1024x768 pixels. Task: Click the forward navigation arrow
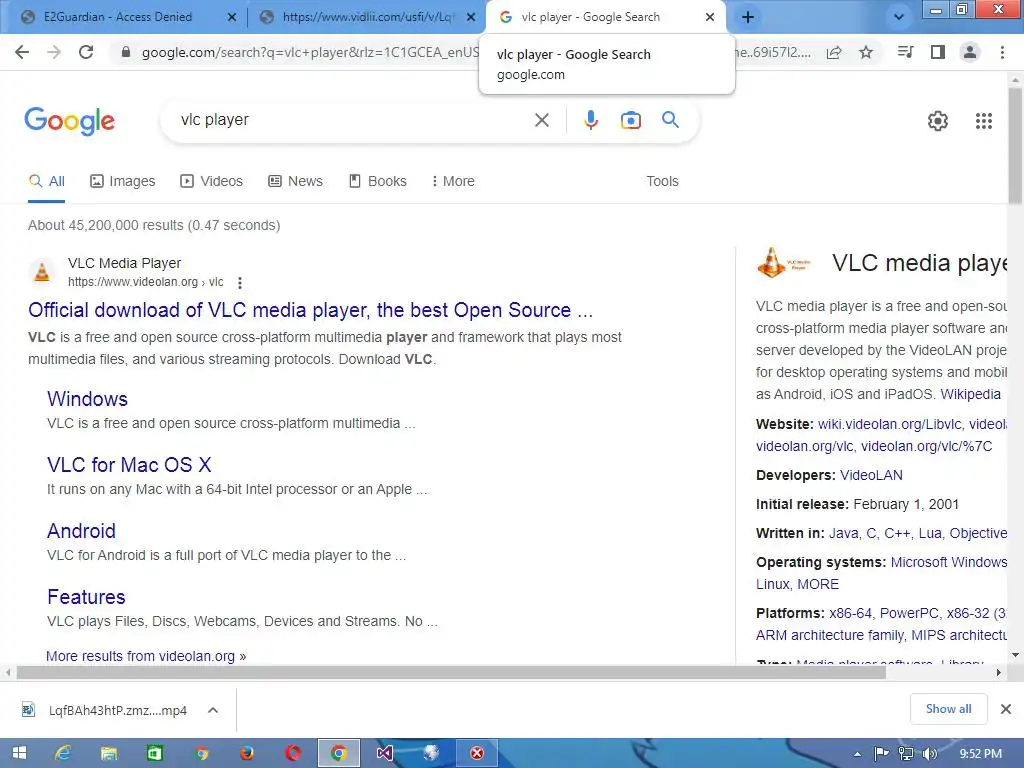54,52
